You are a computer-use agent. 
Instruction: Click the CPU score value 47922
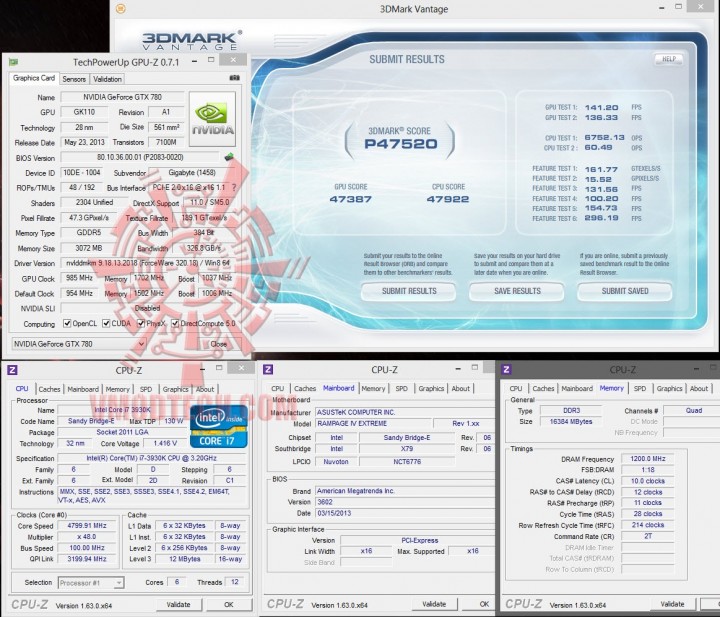click(448, 199)
